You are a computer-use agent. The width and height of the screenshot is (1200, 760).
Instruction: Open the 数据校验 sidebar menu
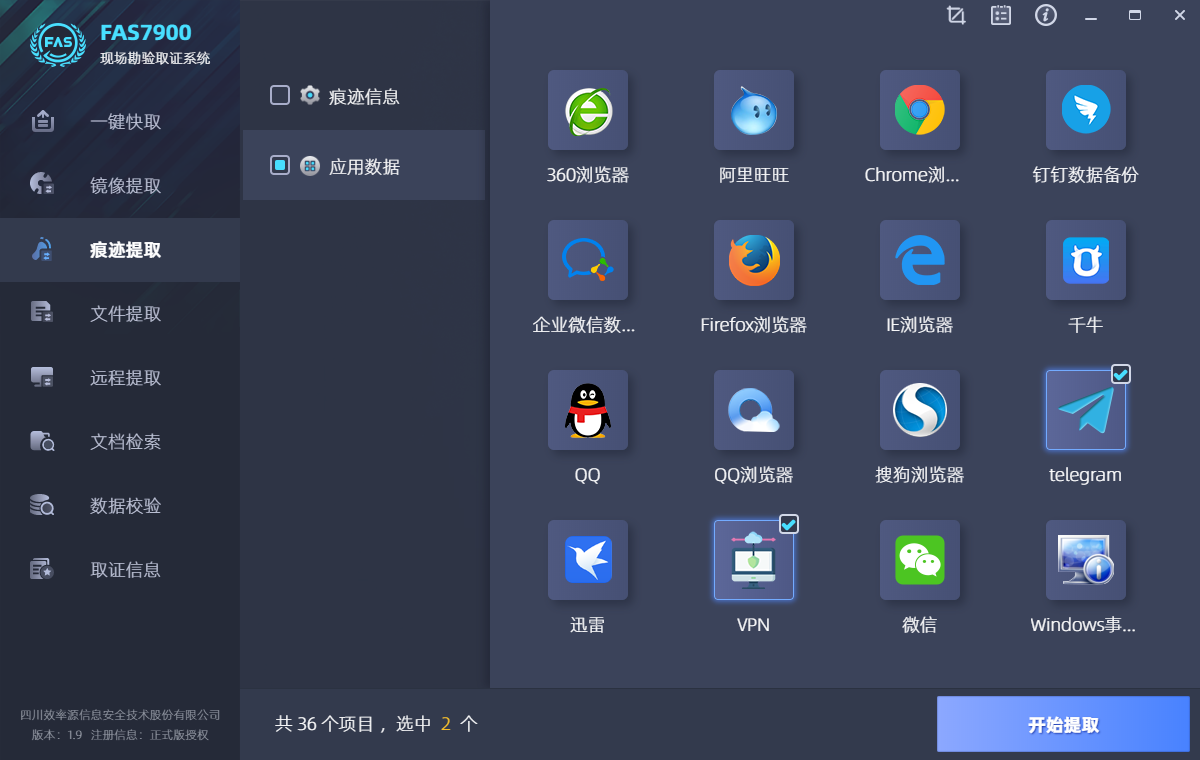(x=120, y=506)
